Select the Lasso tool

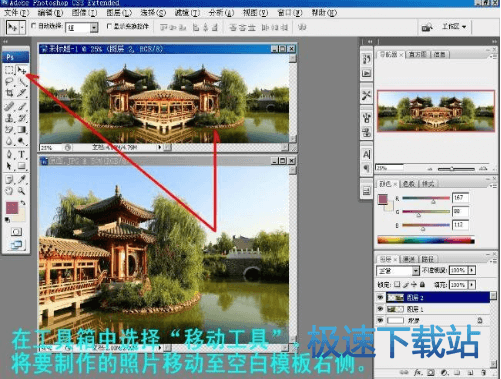9,82
